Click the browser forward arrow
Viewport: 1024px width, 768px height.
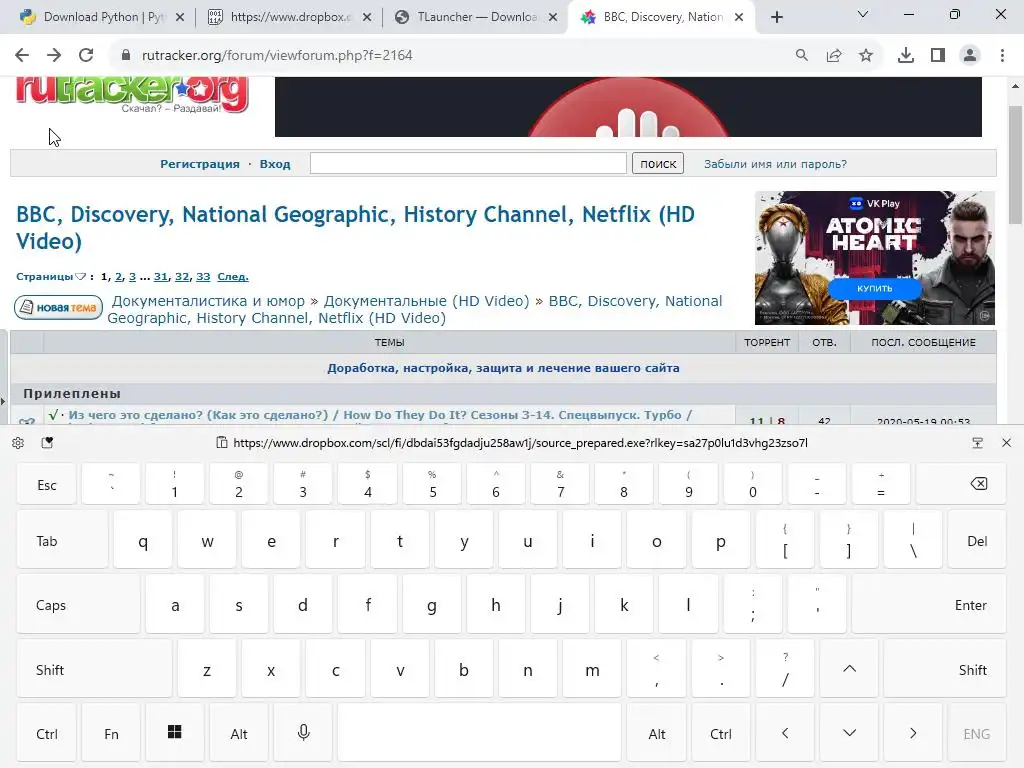(54, 56)
